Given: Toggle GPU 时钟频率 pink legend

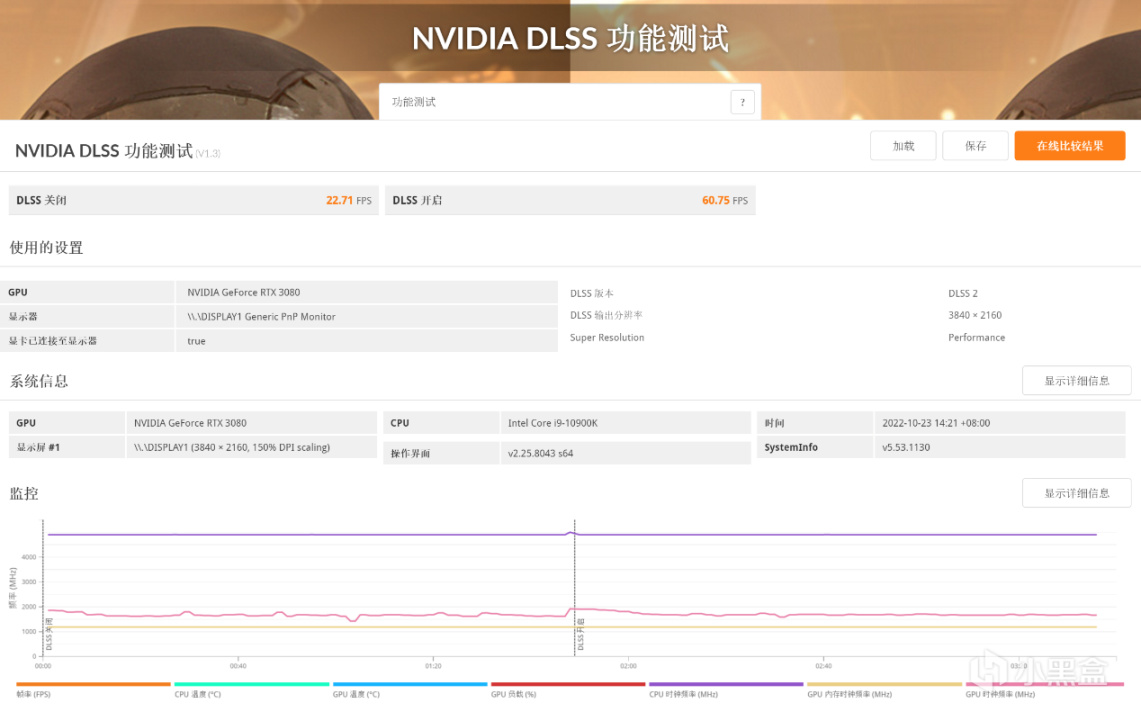Looking at the screenshot, I should [1044, 689].
